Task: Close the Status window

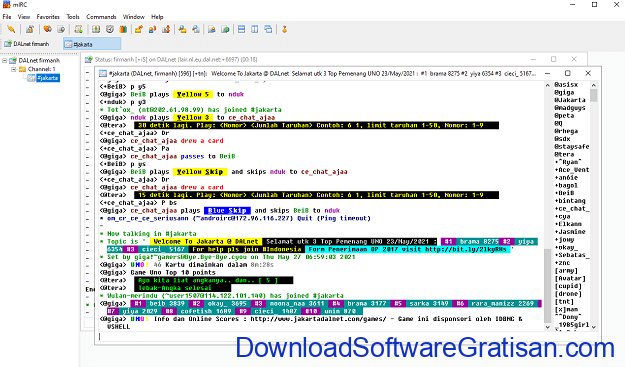Action: pos(574,59)
